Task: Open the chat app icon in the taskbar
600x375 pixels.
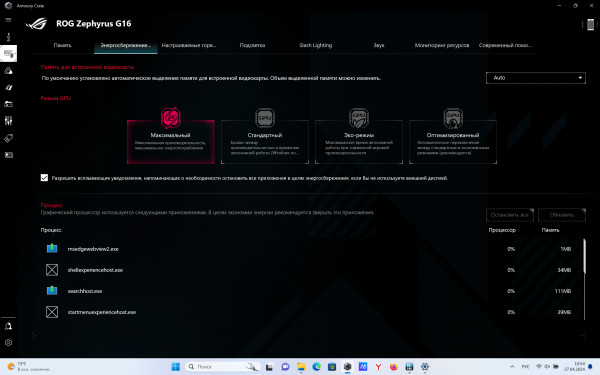Action: pos(285,367)
